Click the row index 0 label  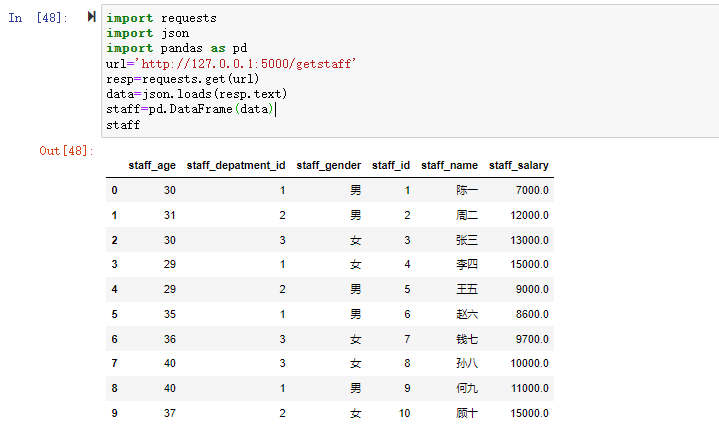tap(114, 190)
